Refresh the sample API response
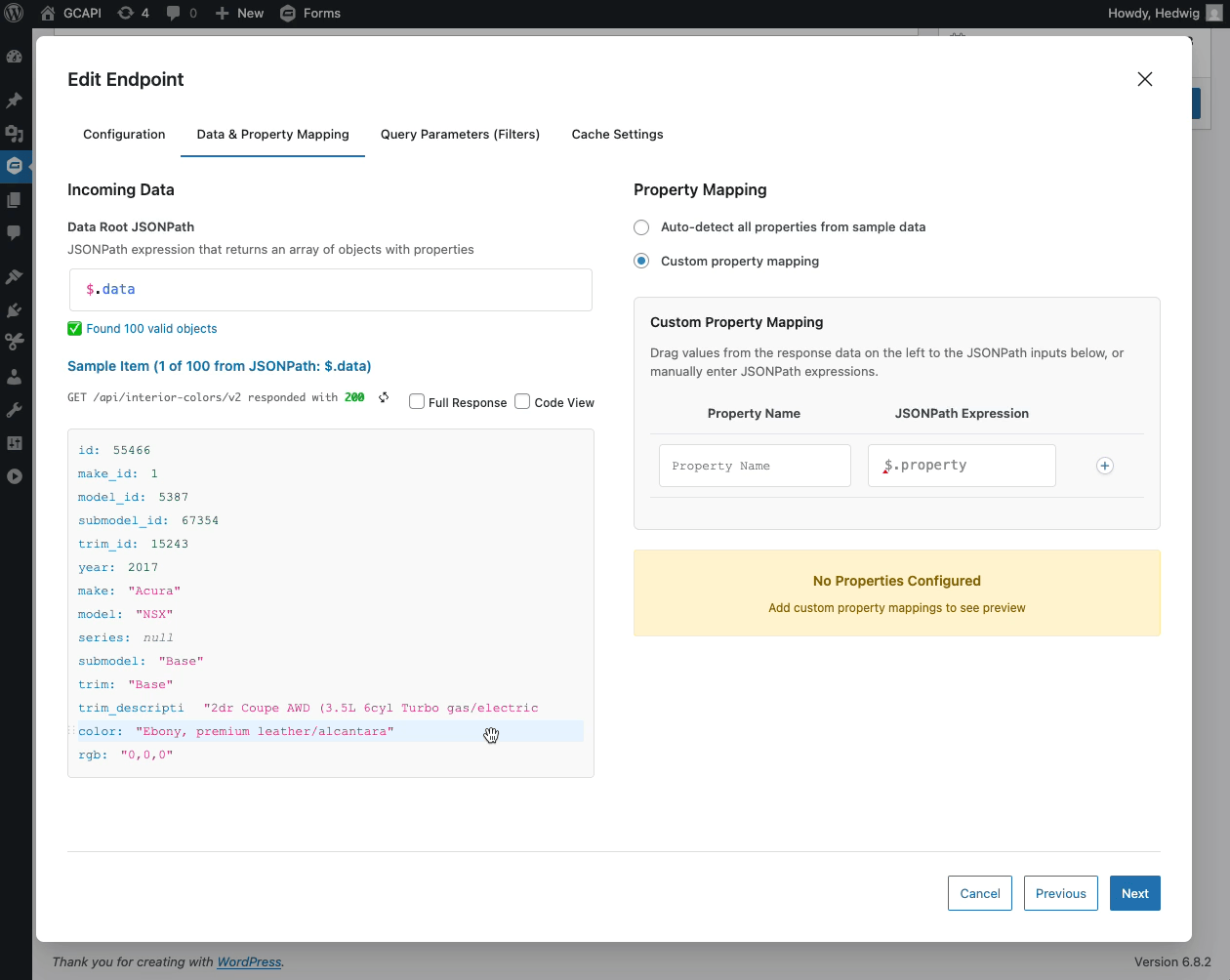Image resolution: width=1230 pixels, height=980 pixels. coord(384,397)
